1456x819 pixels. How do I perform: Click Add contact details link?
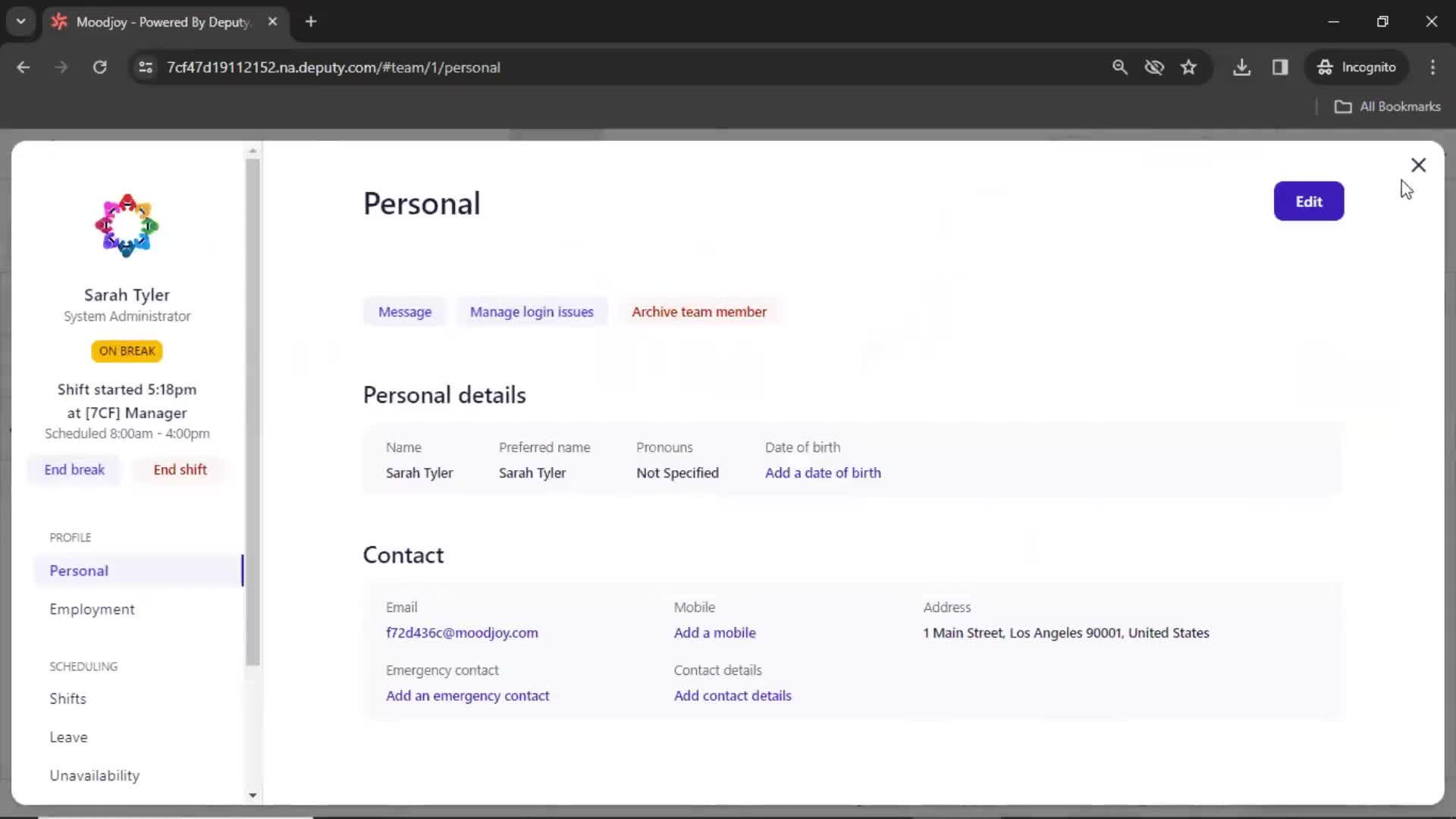coord(733,695)
